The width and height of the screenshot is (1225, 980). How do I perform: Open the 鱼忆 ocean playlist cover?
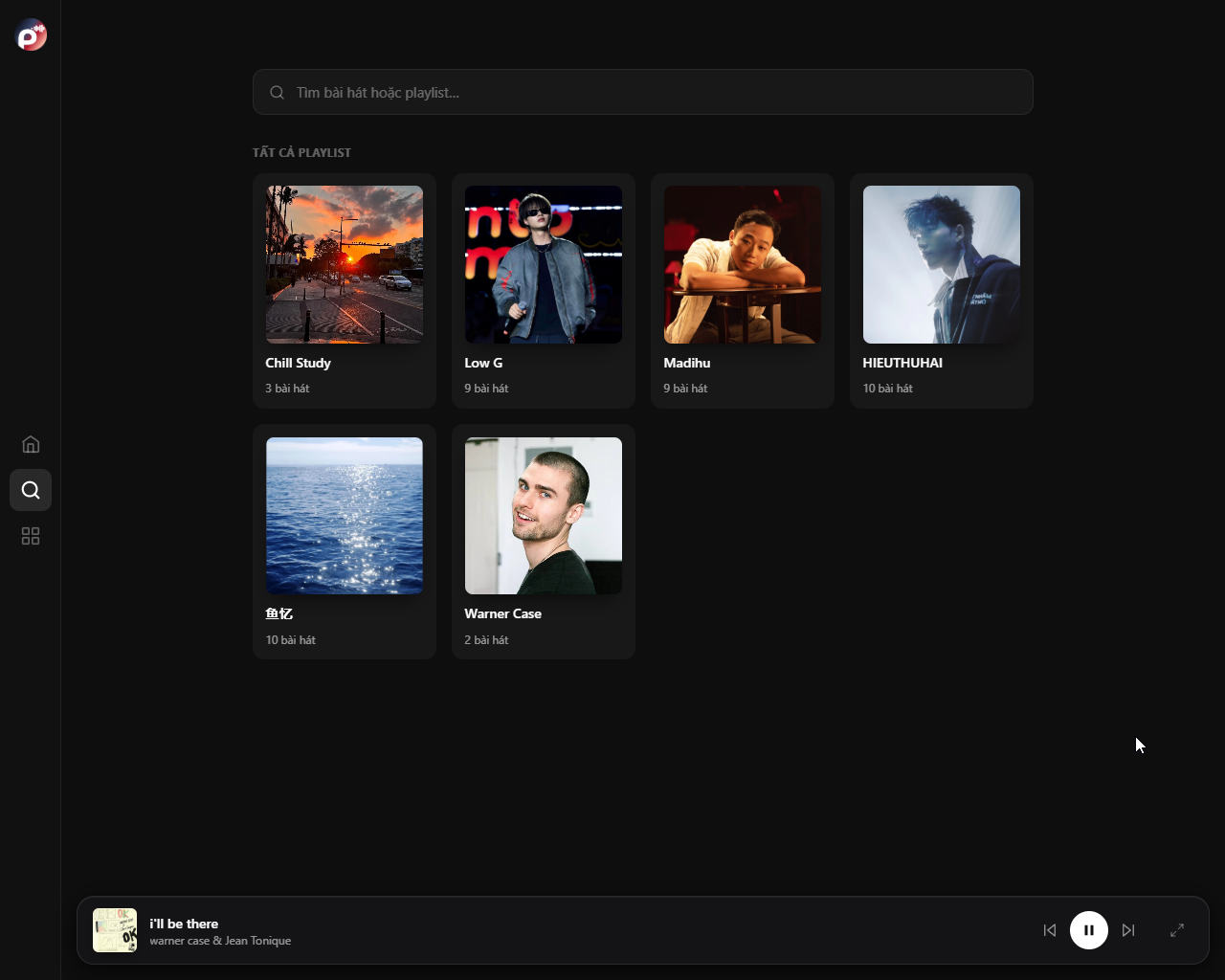point(345,516)
